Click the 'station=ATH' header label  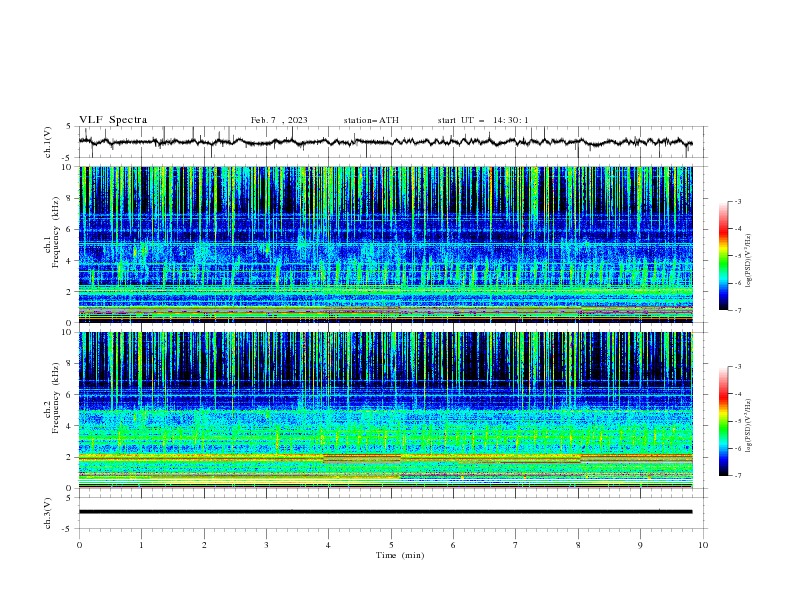point(371,120)
